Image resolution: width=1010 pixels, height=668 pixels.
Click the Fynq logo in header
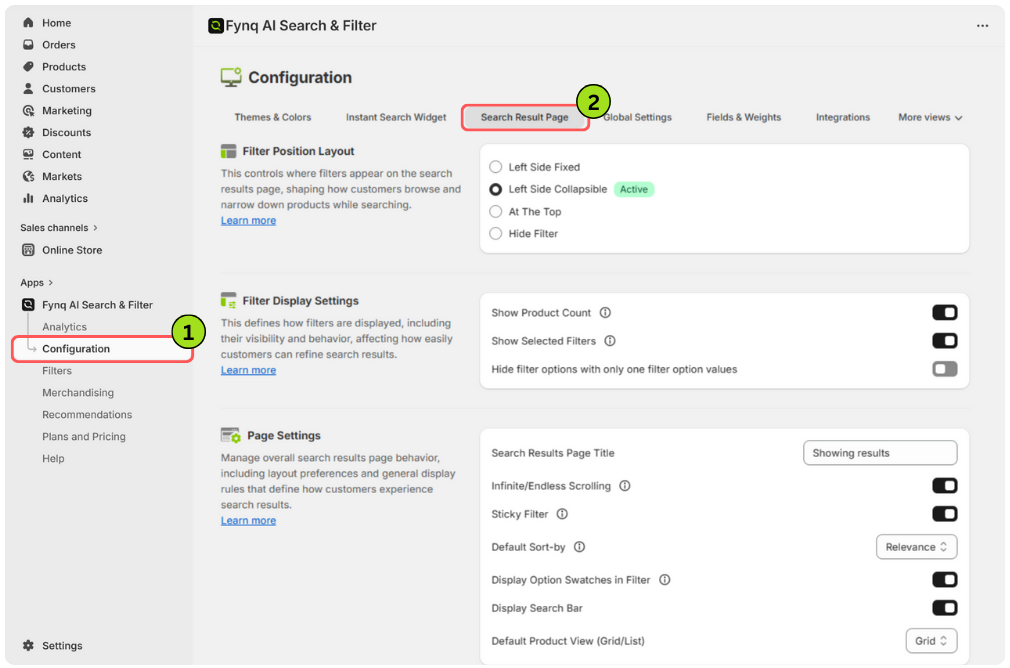click(216, 26)
